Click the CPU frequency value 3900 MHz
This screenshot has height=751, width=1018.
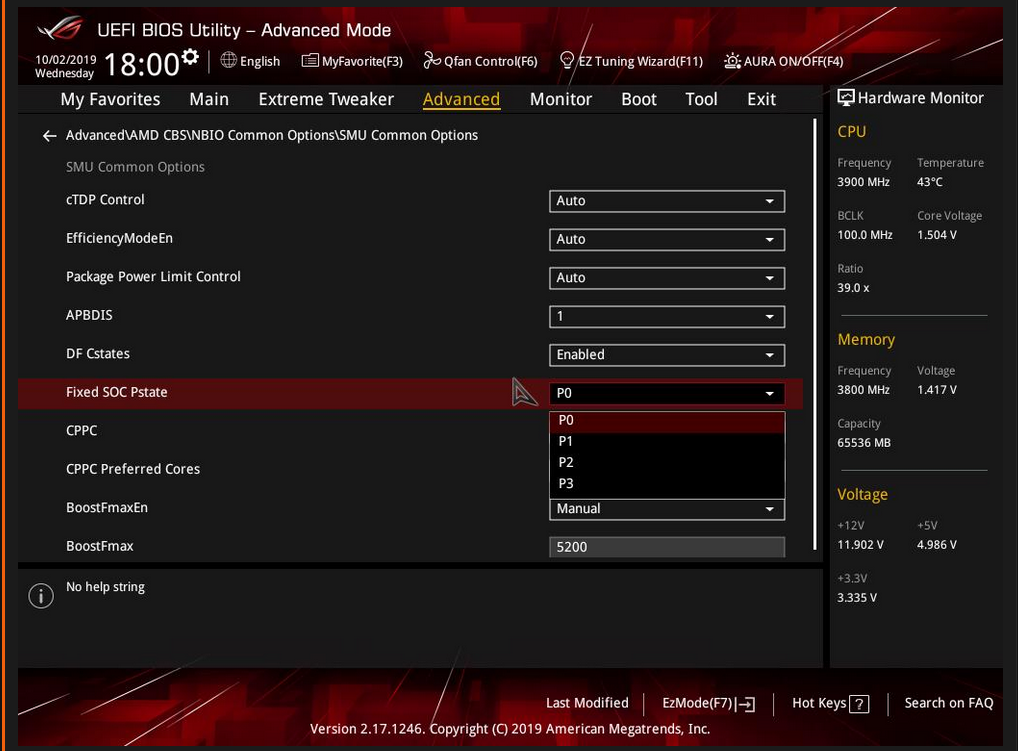click(x=863, y=182)
